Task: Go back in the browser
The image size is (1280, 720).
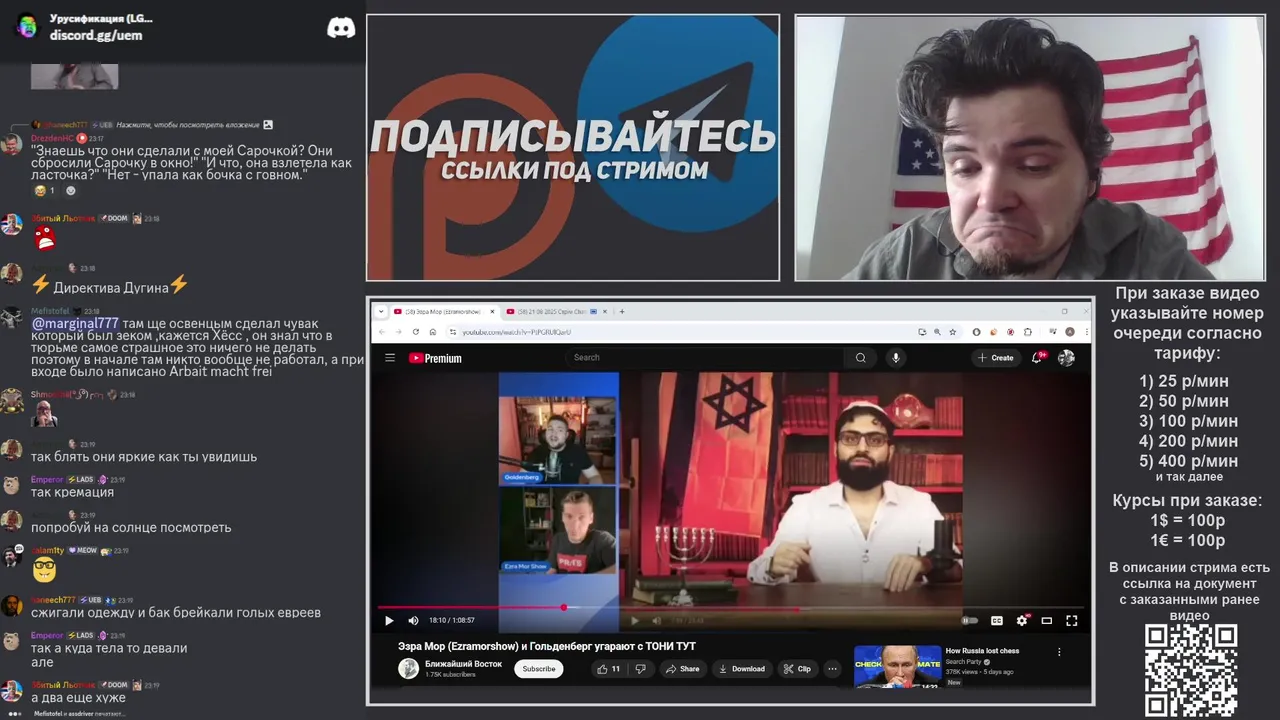Action: [x=383, y=332]
